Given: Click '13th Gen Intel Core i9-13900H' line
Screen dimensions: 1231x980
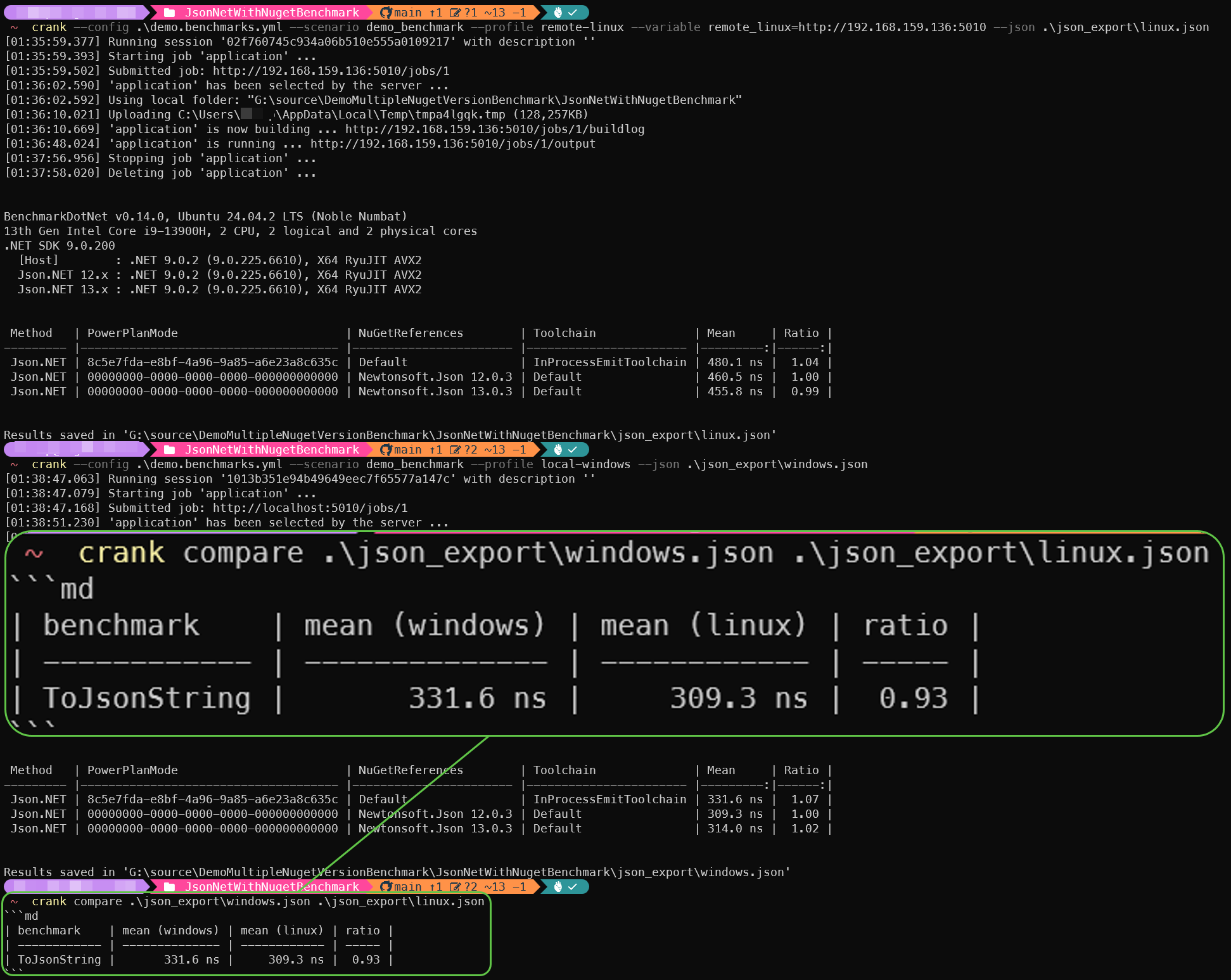Looking at the screenshot, I should 241,231.
